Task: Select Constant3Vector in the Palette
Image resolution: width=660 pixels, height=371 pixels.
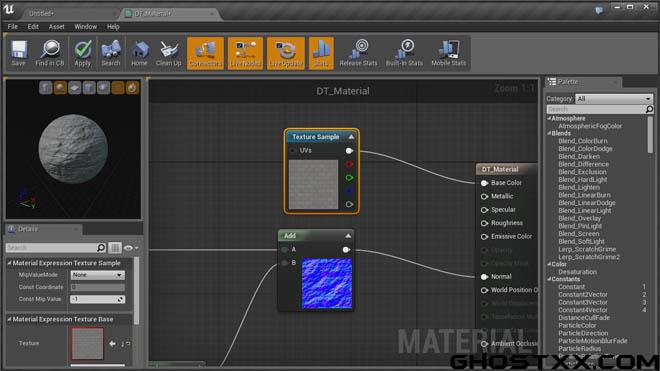Action: coord(583,302)
